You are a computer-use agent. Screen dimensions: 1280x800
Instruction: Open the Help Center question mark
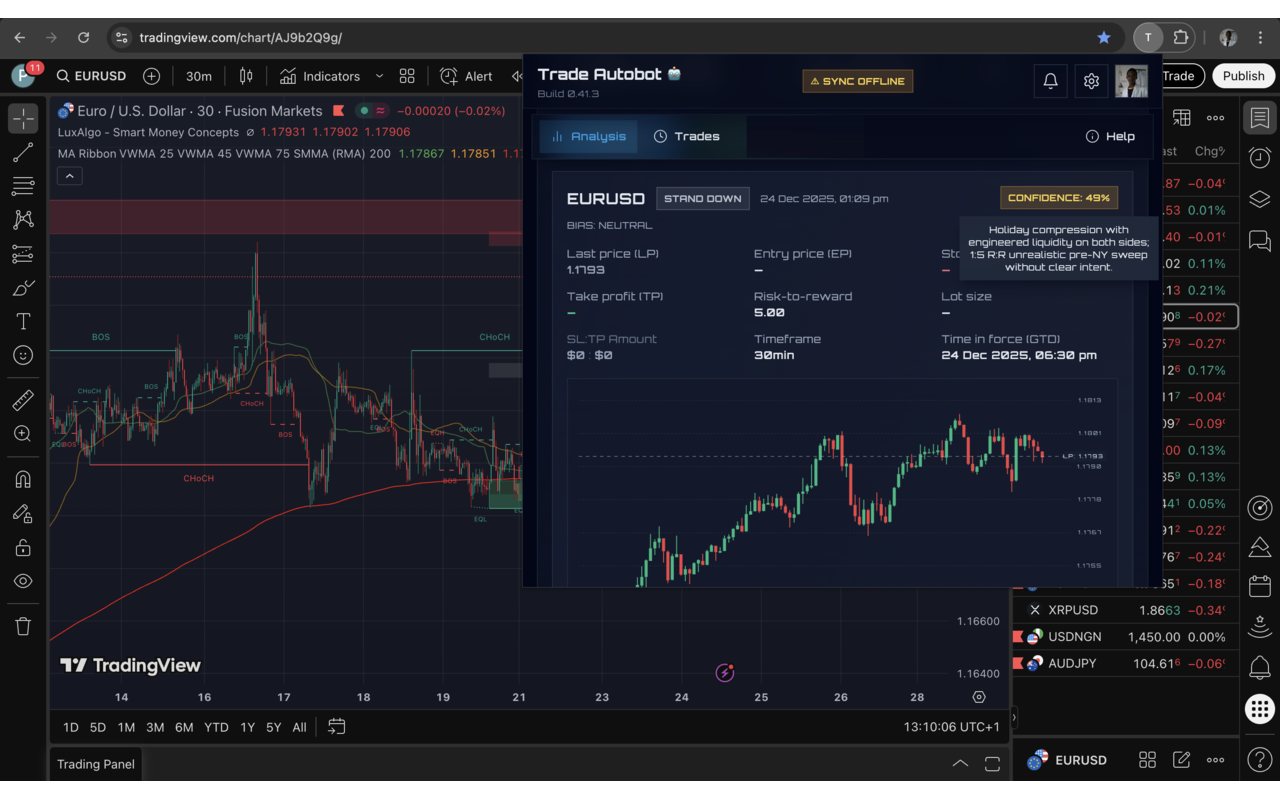(1260, 760)
